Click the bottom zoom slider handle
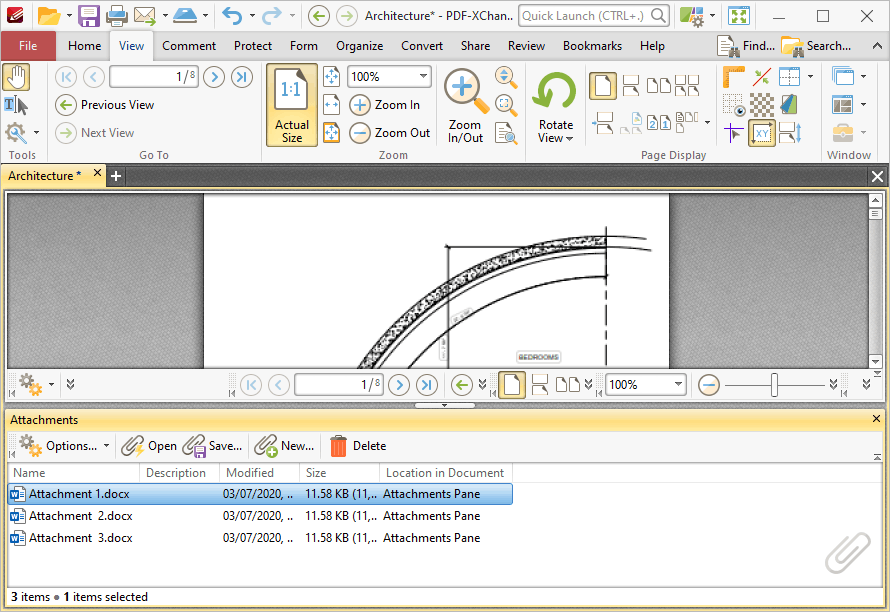The width and height of the screenshot is (890, 612). [x=774, y=385]
